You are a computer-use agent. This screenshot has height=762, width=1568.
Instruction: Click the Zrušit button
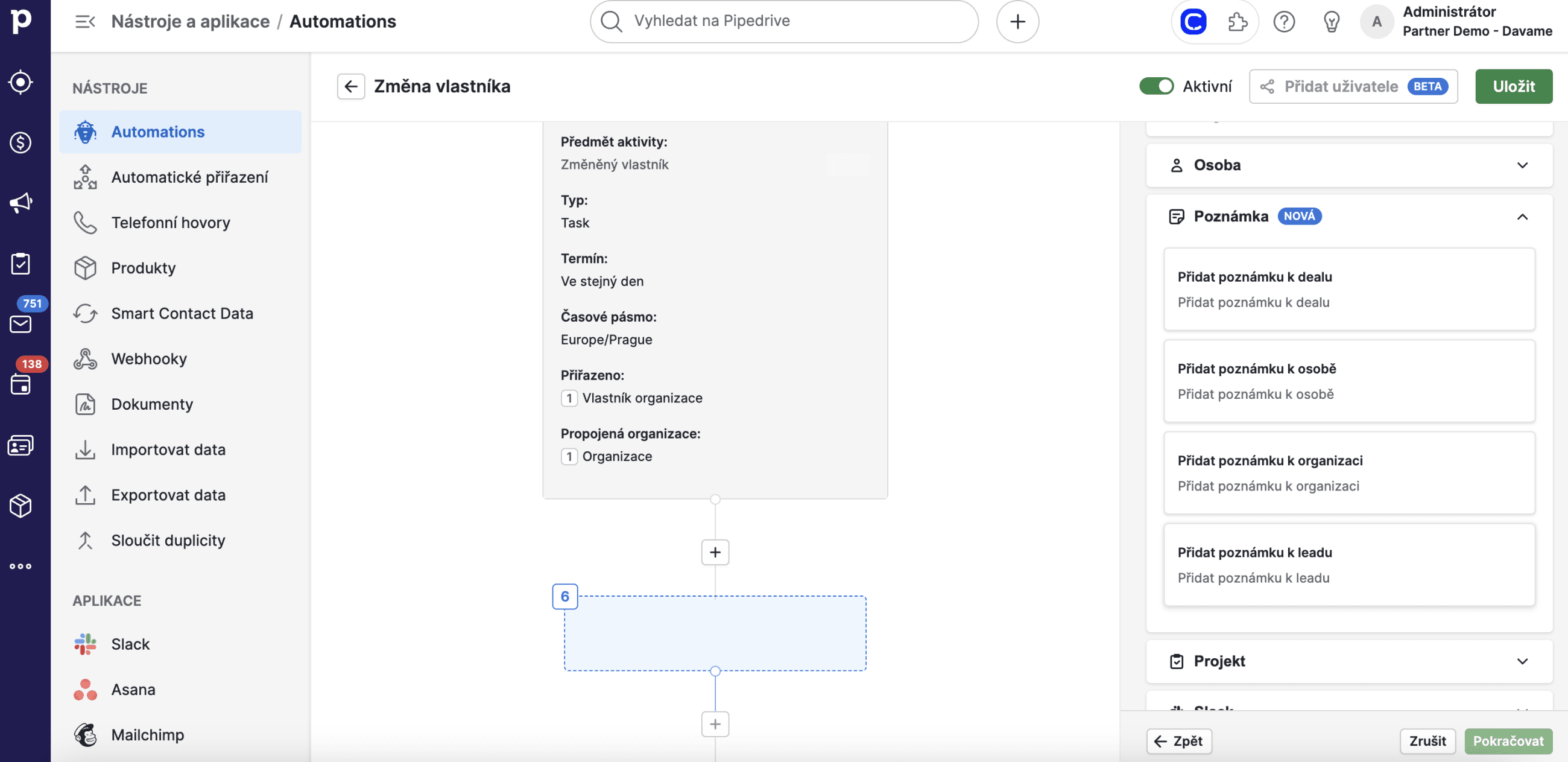coord(1427,741)
